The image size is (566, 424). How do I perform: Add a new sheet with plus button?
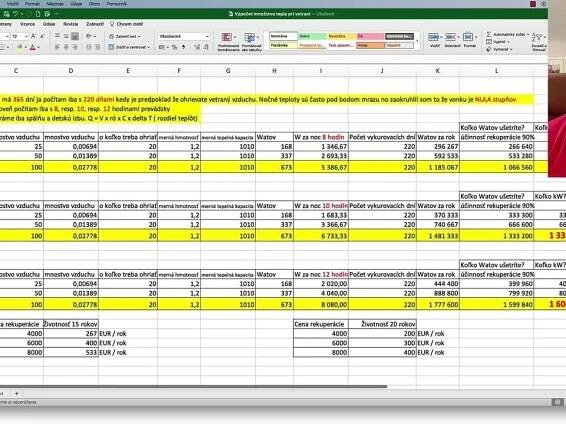point(16,394)
